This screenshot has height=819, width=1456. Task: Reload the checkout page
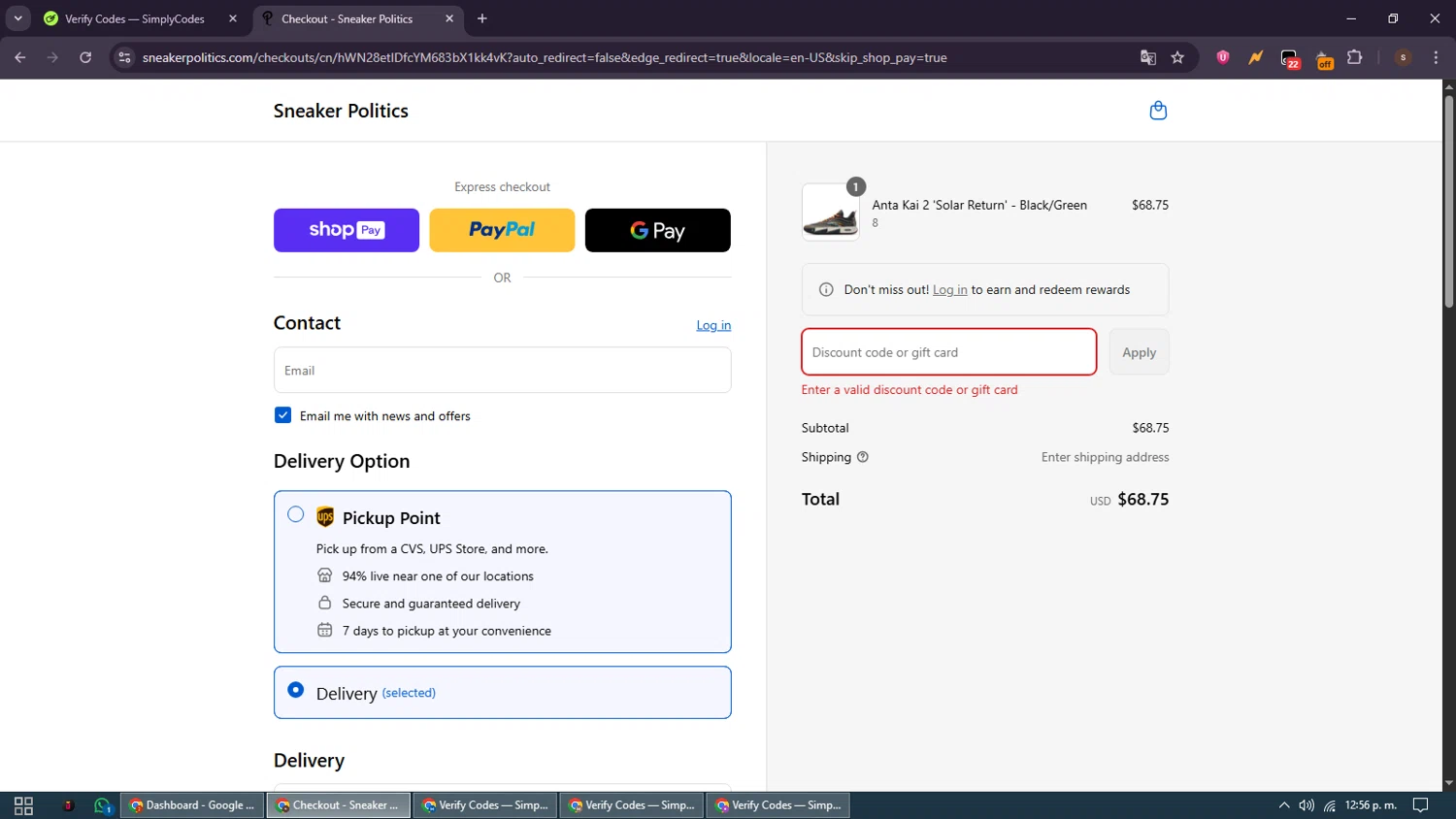pyautogui.click(x=85, y=57)
